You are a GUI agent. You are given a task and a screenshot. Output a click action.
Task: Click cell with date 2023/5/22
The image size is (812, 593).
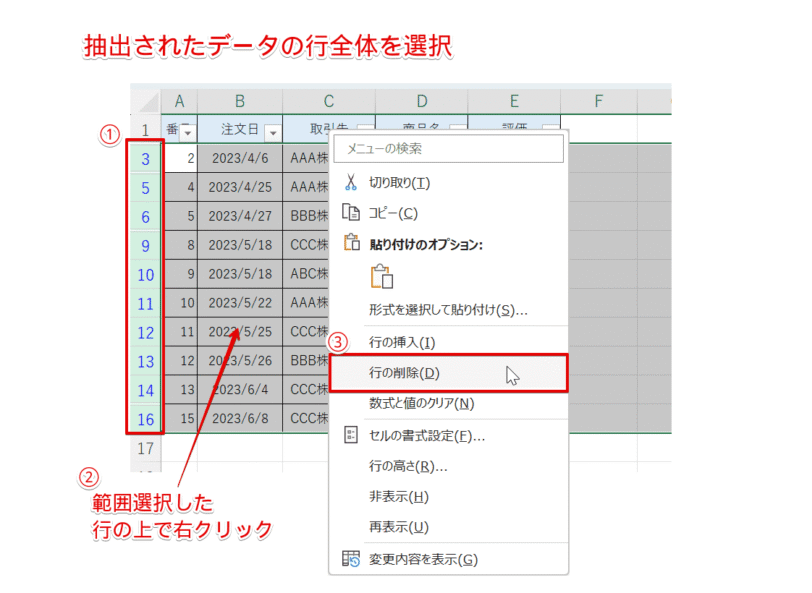pyautogui.click(x=240, y=303)
